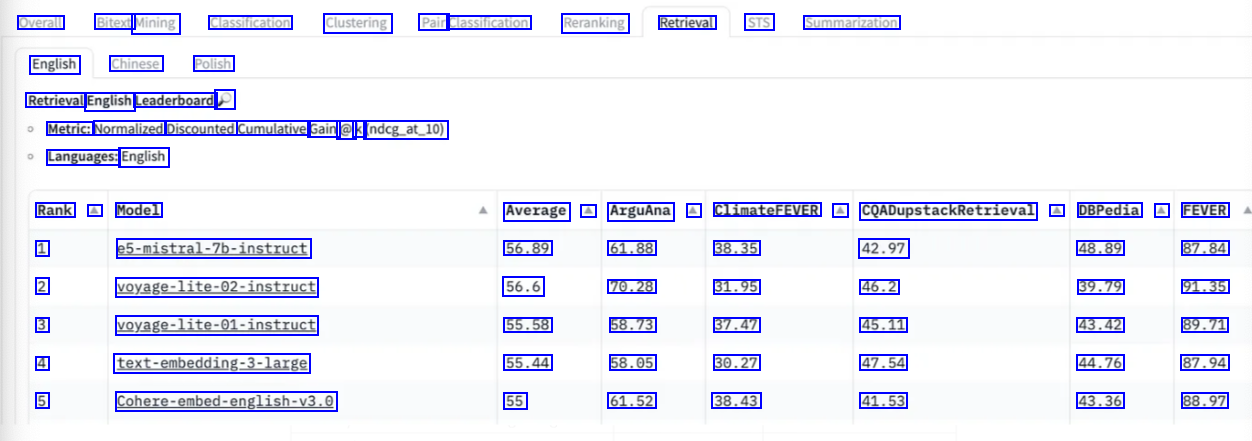This screenshot has width=1252, height=441.
Task: Click magnifier icon beside Leaderboard heading
Action: pyautogui.click(x=225, y=100)
